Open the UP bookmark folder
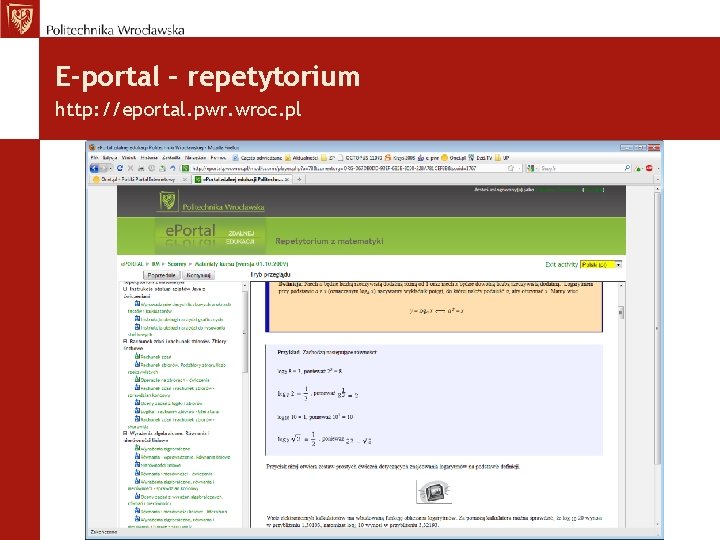 pyautogui.click(x=502, y=158)
